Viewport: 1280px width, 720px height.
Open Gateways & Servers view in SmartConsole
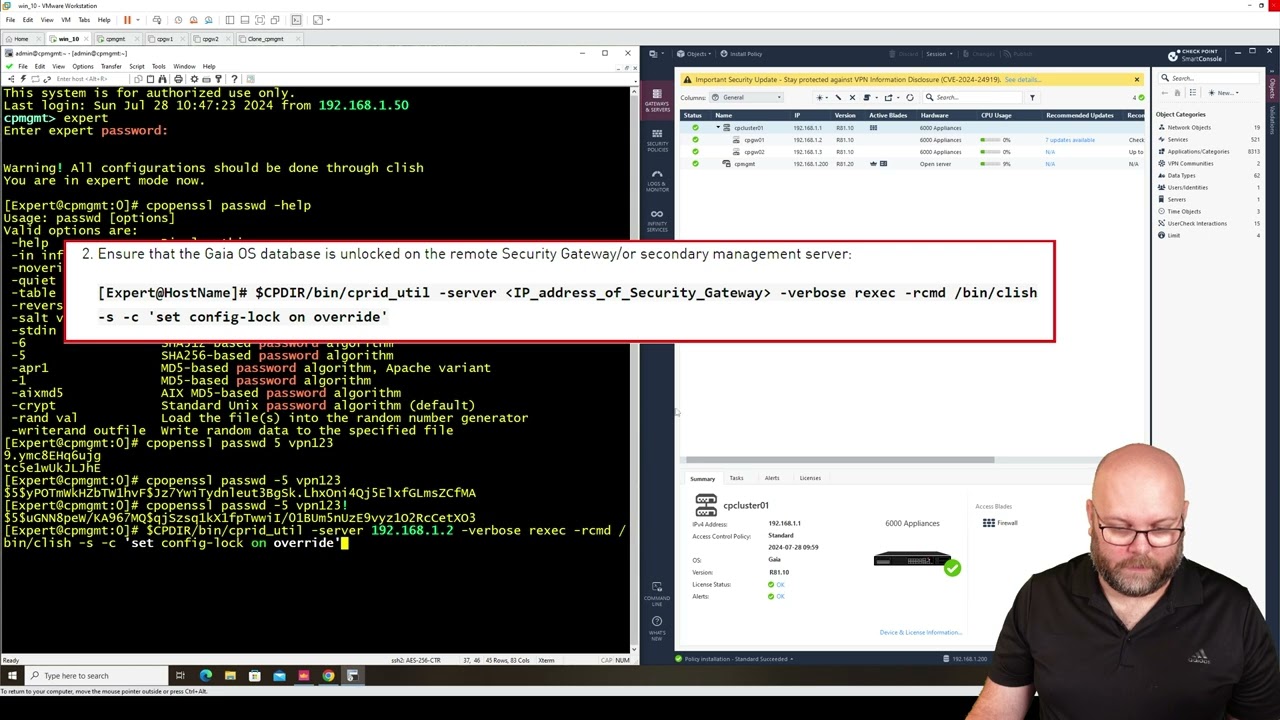[x=657, y=99]
